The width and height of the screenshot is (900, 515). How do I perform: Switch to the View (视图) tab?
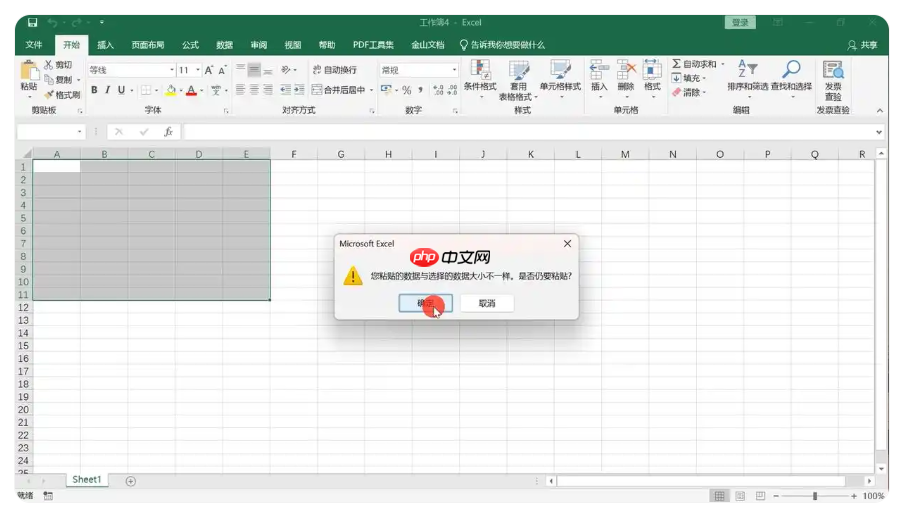pyautogui.click(x=293, y=45)
